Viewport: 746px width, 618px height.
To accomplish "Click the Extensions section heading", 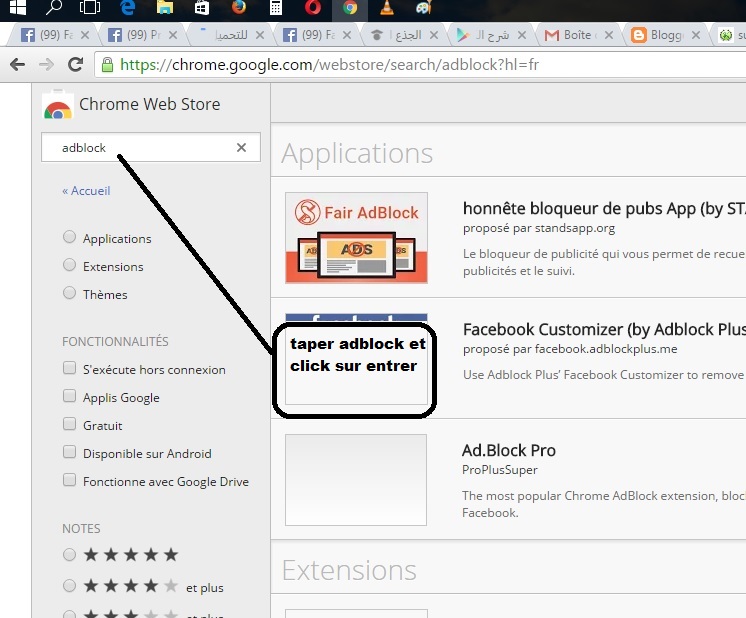I will coord(349,570).
